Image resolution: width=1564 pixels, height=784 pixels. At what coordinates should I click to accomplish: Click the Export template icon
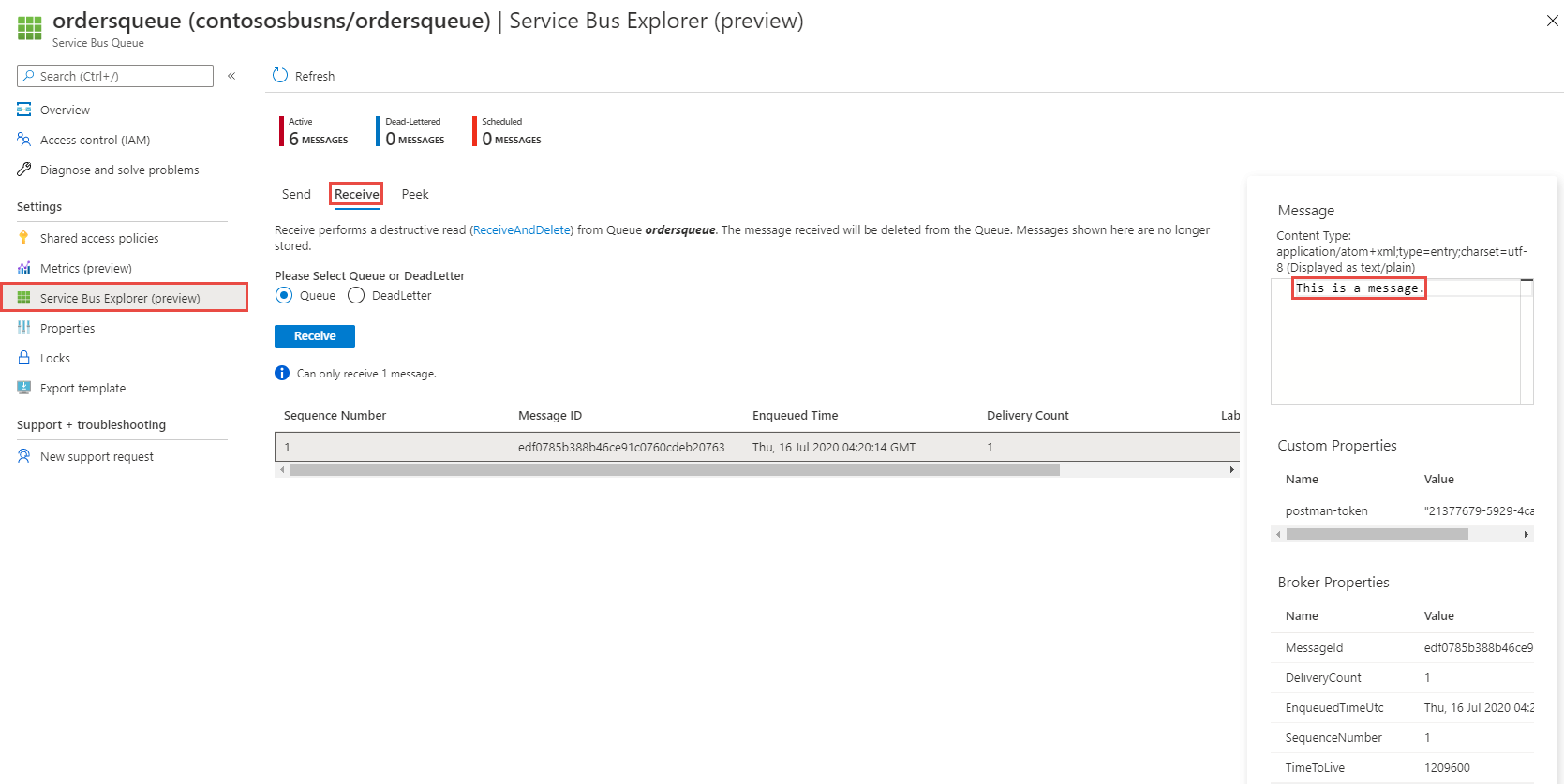click(x=24, y=388)
